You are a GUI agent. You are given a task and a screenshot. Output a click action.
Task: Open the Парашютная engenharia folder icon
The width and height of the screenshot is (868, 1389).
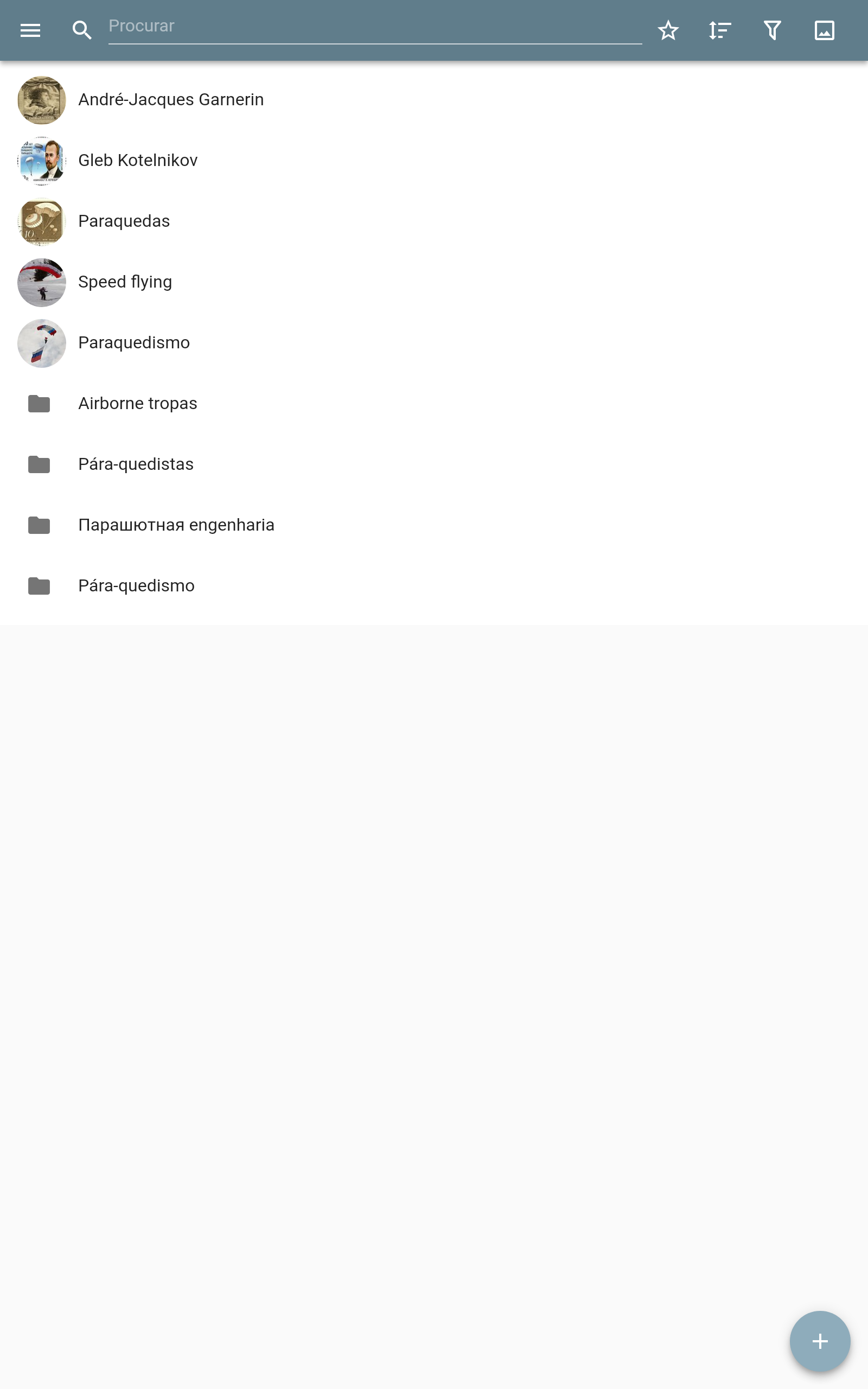point(39,525)
